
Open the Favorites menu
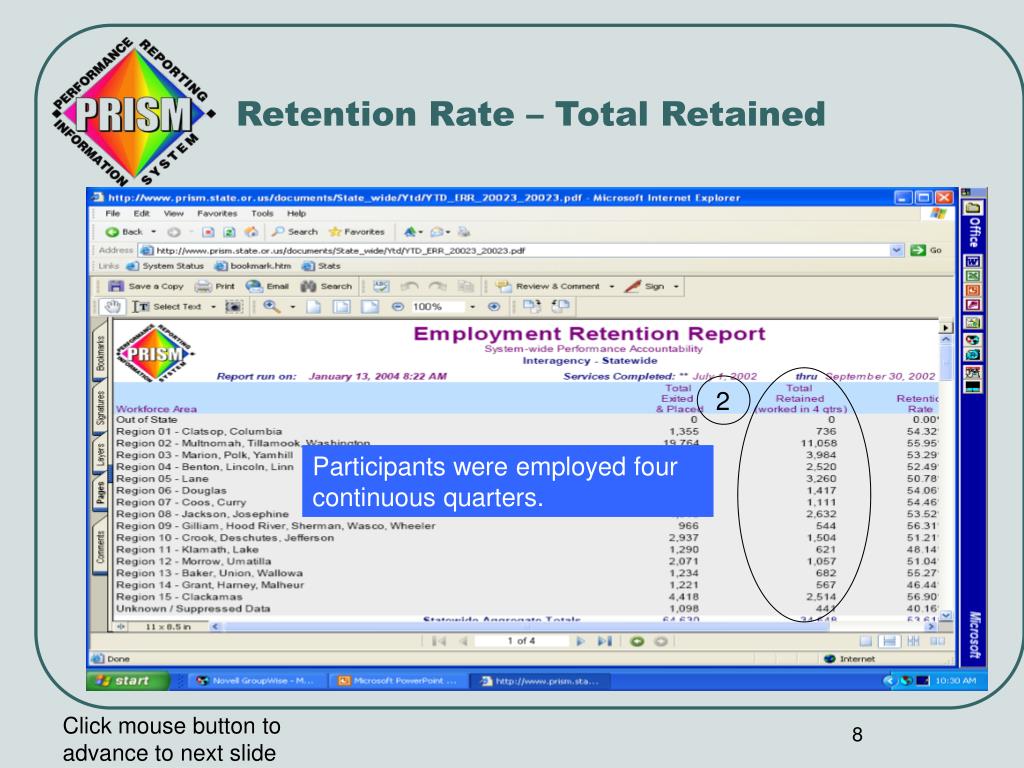217,214
